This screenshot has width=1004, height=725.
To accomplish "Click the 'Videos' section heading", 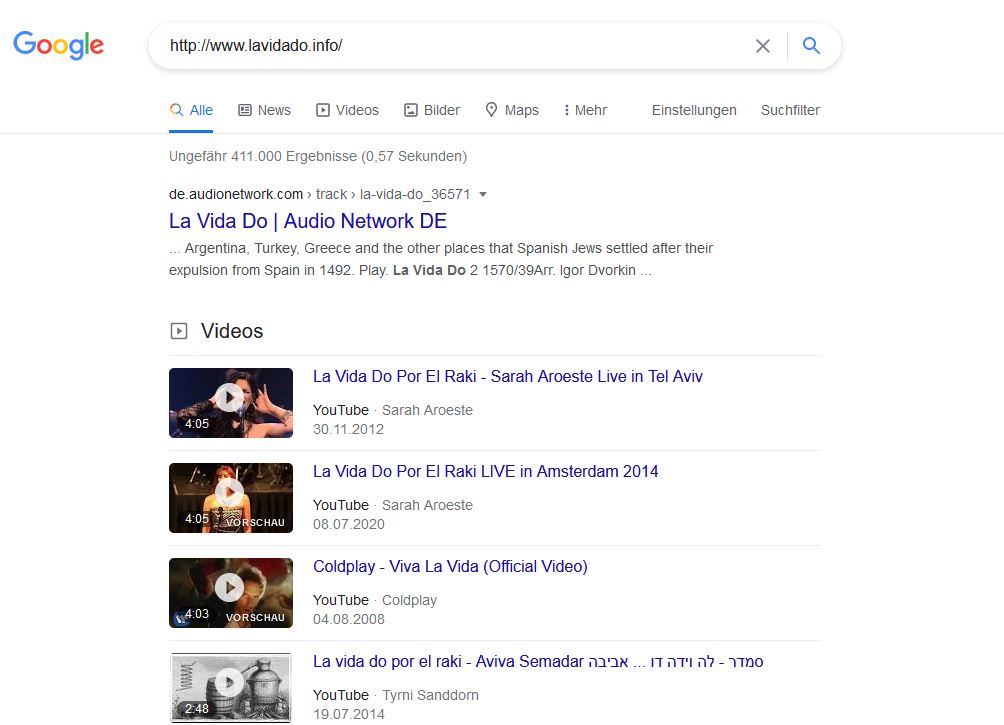I will [x=232, y=331].
